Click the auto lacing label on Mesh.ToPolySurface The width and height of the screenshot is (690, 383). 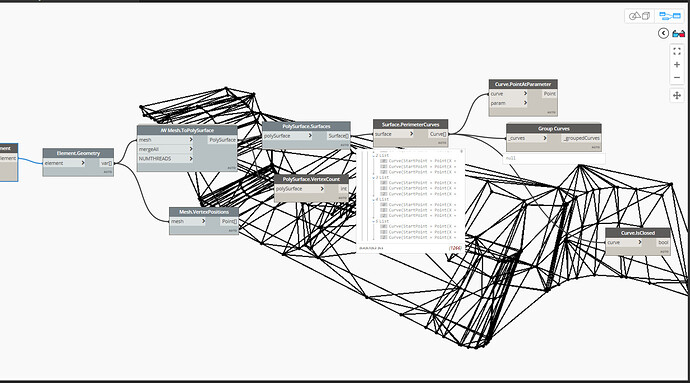tap(231, 168)
